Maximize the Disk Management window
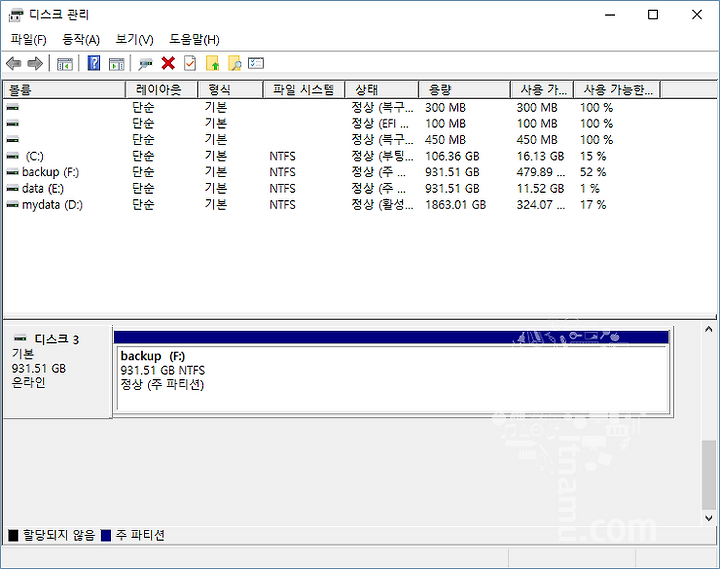This screenshot has height=569, width=720. click(652, 15)
